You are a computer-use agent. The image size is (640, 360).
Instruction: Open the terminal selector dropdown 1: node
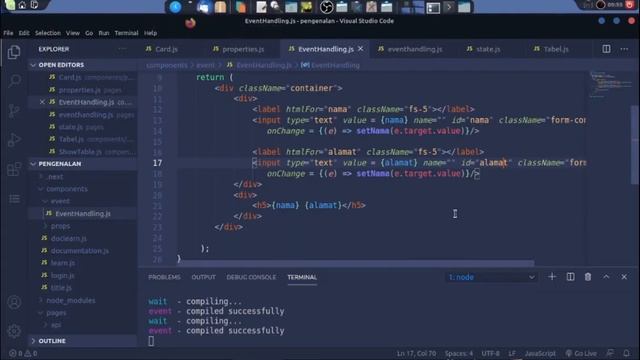click(491, 277)
